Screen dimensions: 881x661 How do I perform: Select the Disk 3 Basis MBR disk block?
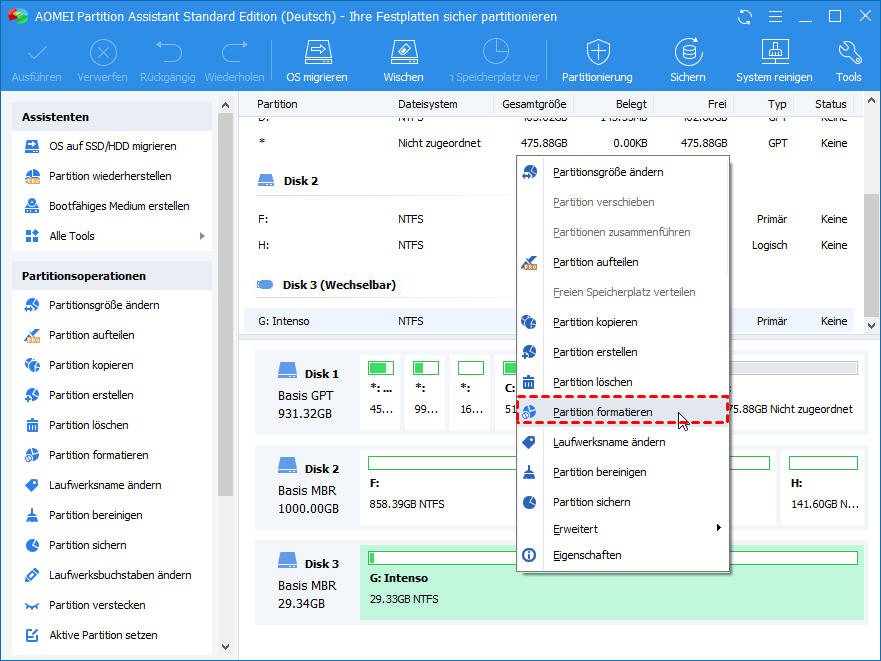click(x=308, y=583)
